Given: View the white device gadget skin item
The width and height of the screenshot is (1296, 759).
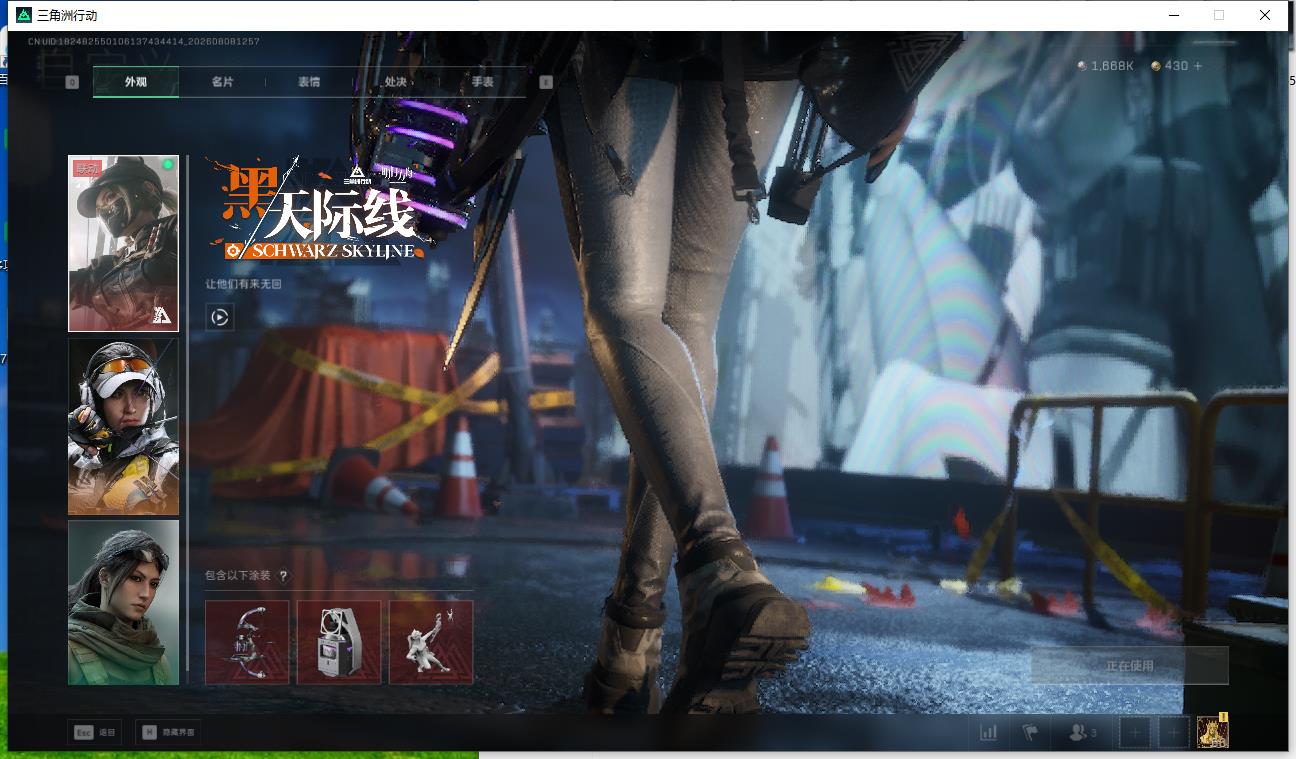Looking at the screenshot, I should pyautogui.click(x=339, y=642).
